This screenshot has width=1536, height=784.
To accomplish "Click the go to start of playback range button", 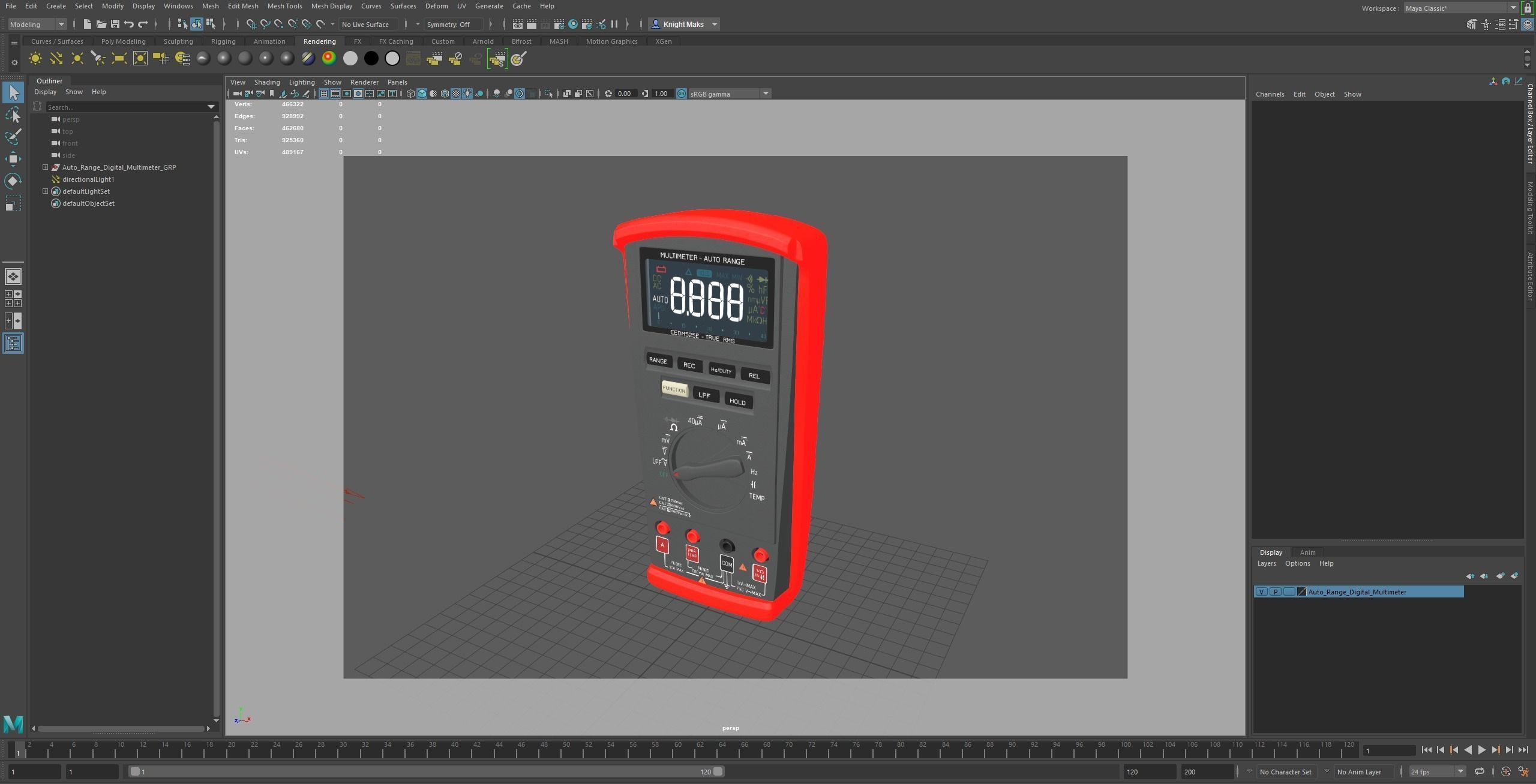I will click(x=1426, y=750).
